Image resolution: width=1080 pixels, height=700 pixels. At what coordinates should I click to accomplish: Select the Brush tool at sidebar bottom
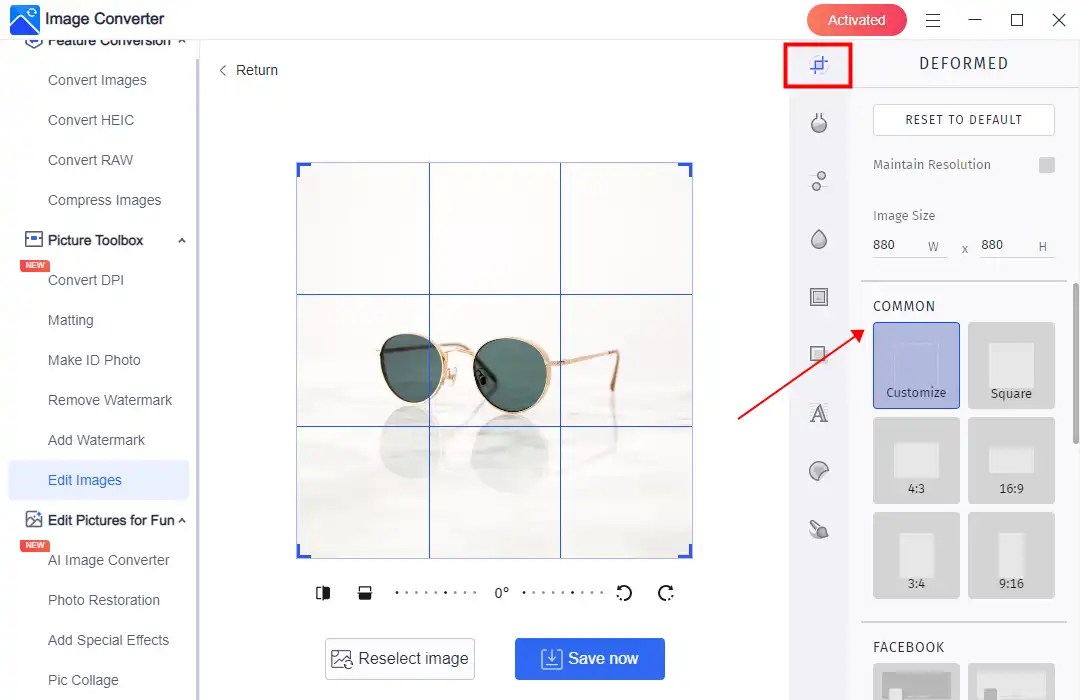819,528
